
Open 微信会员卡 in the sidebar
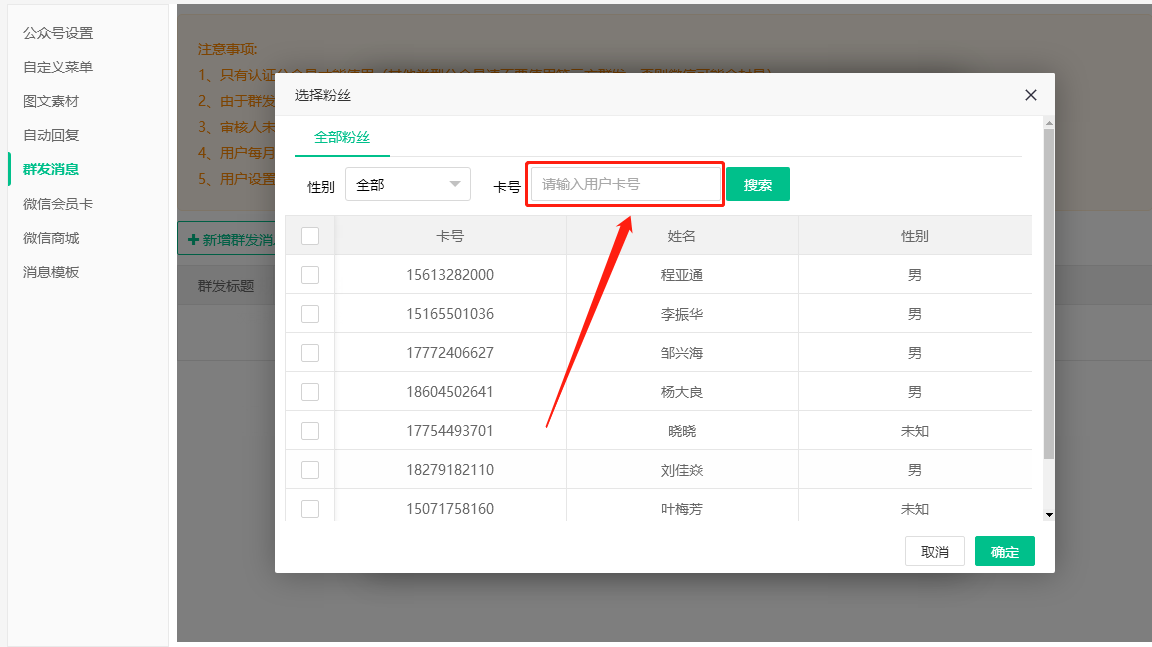pos(58,204)
